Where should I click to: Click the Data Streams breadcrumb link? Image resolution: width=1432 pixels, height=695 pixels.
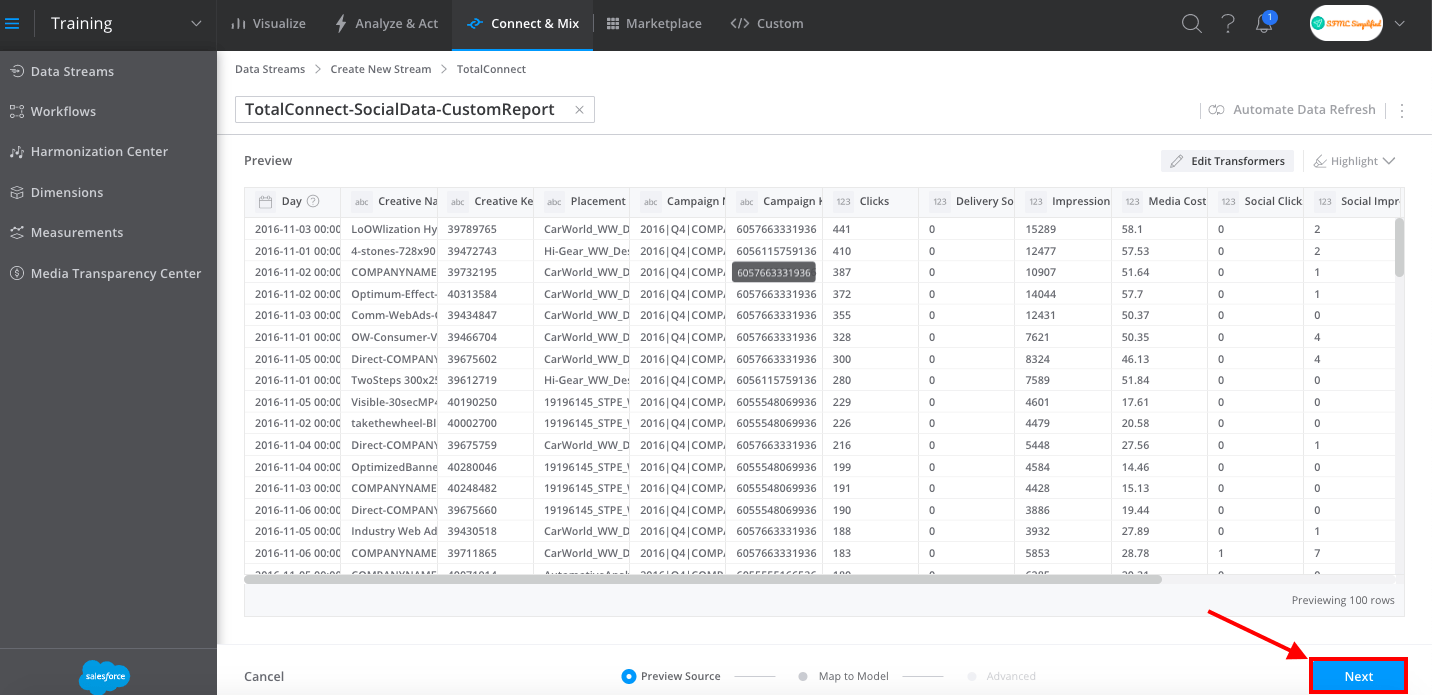(270, 69)
